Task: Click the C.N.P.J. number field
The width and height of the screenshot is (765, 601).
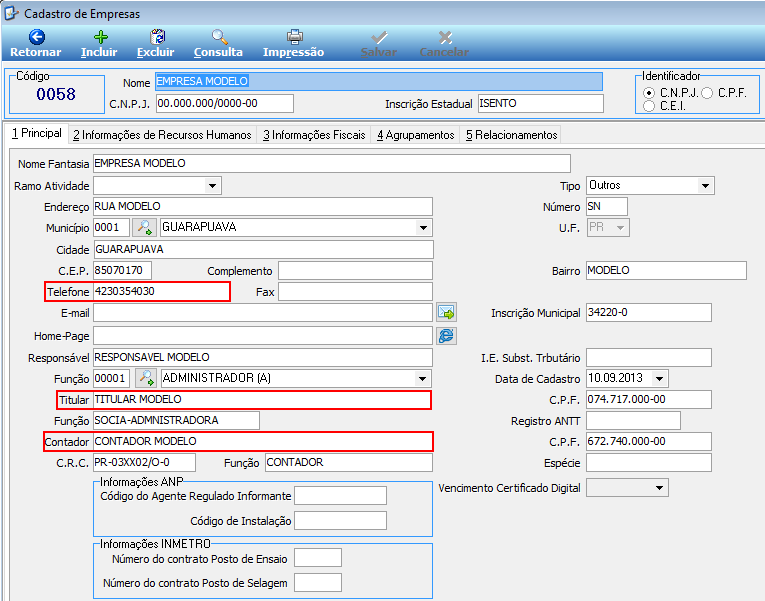Action: pyautogui.click(x=225, y=103)
